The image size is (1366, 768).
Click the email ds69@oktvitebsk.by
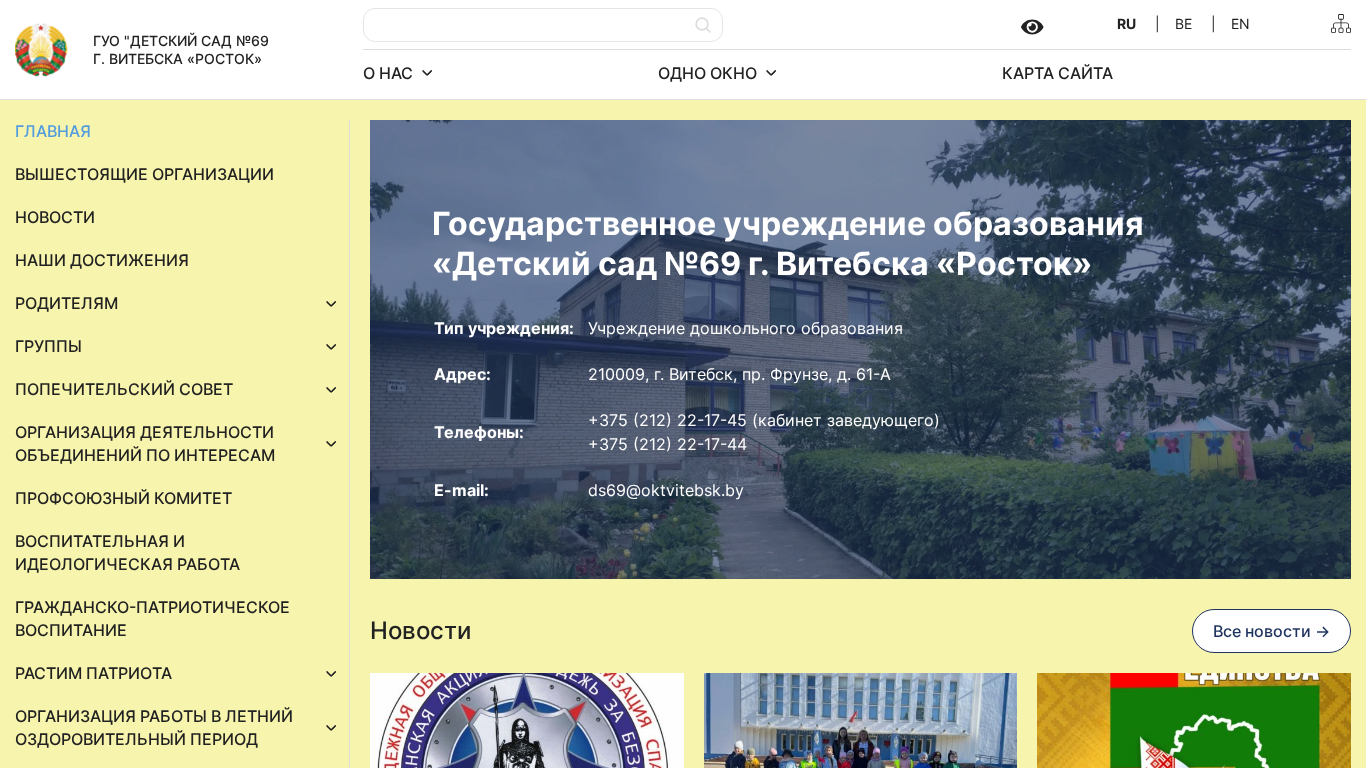coord(666,490)
